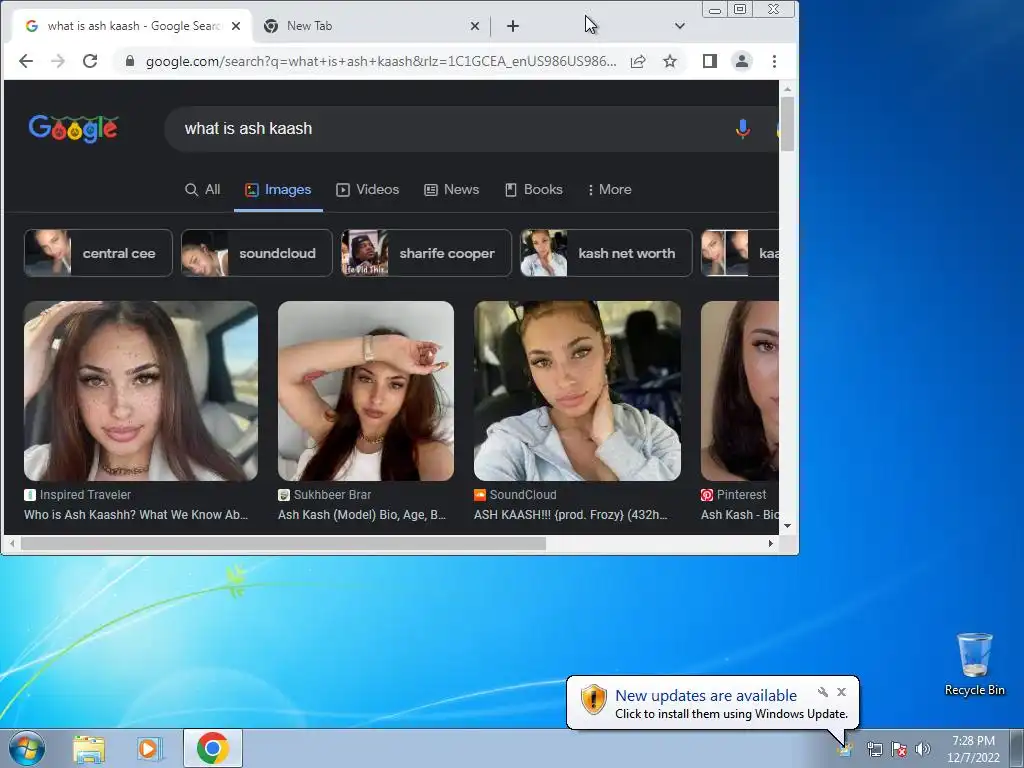Share this page with the share icon
This screenshot has width=1024, height=768.
pyautogui.click(x=638, y=61)
